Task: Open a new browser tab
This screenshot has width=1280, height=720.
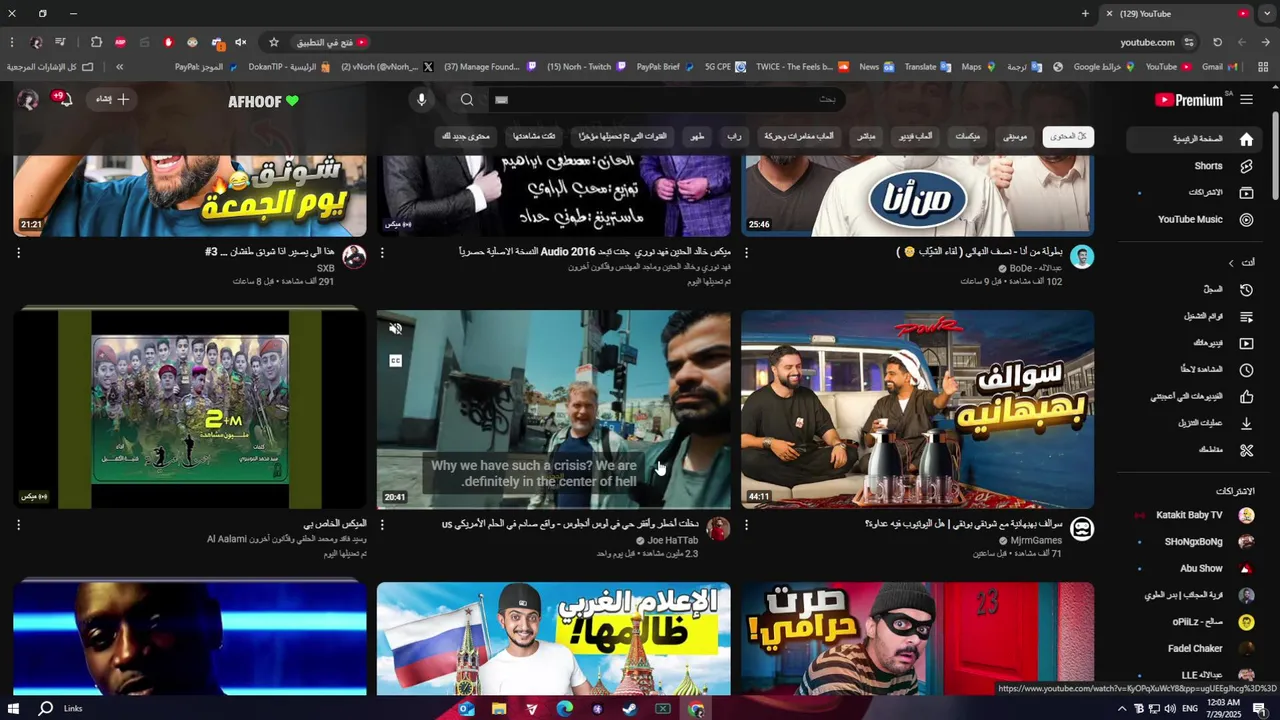Action: [1085, 14]
